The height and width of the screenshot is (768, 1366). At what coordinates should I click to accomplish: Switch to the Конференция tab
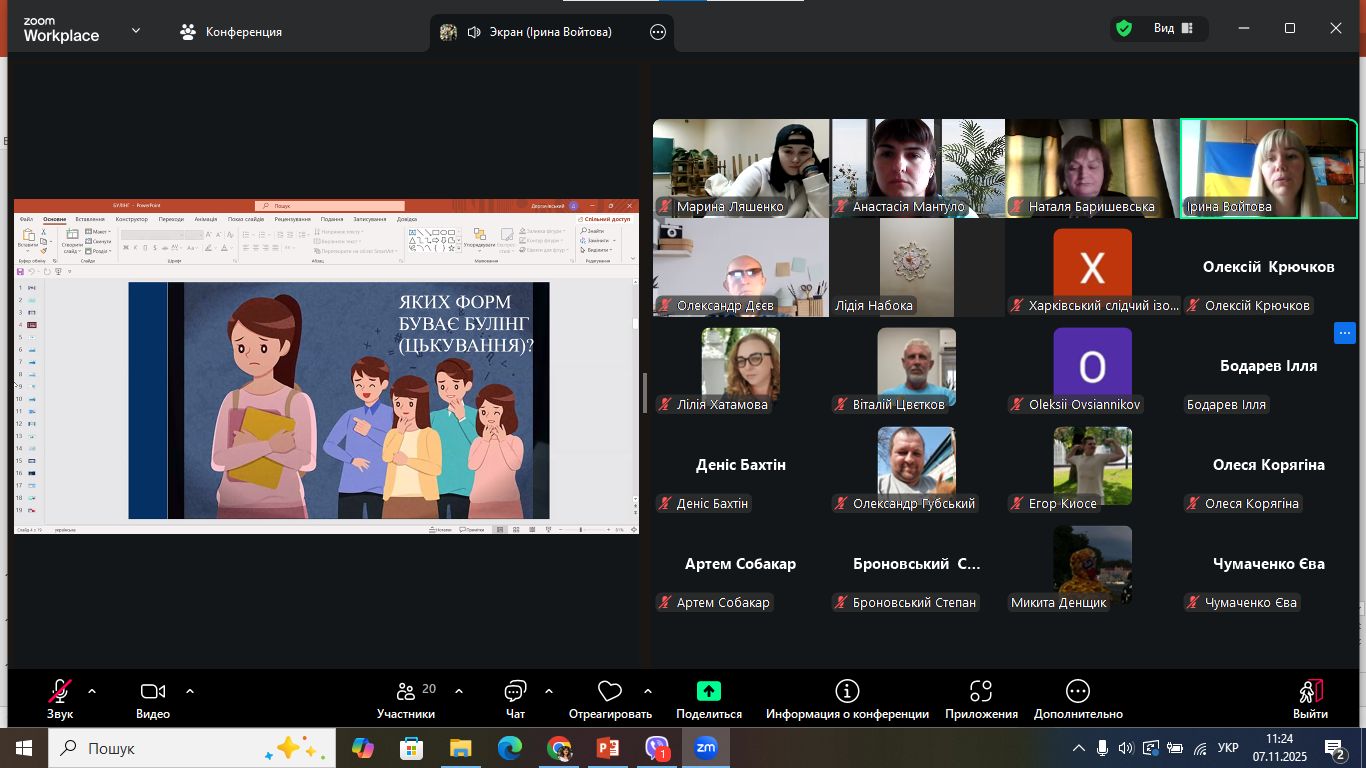click(x=231, y=32)
